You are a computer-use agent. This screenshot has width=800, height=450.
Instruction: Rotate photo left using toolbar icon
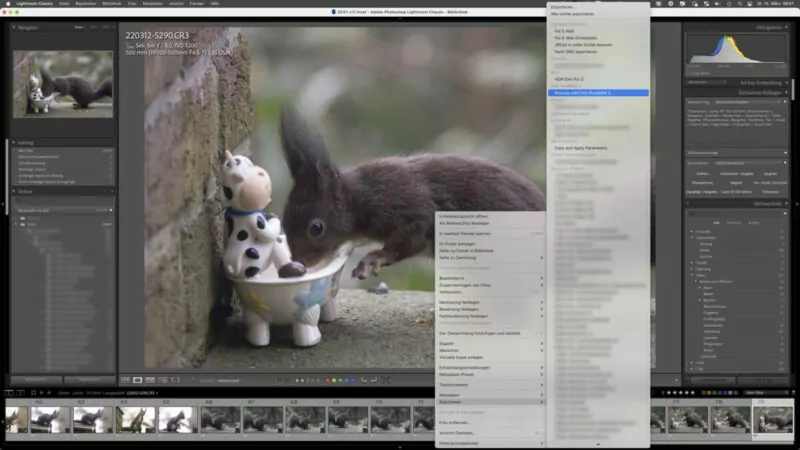pos(364,380)
